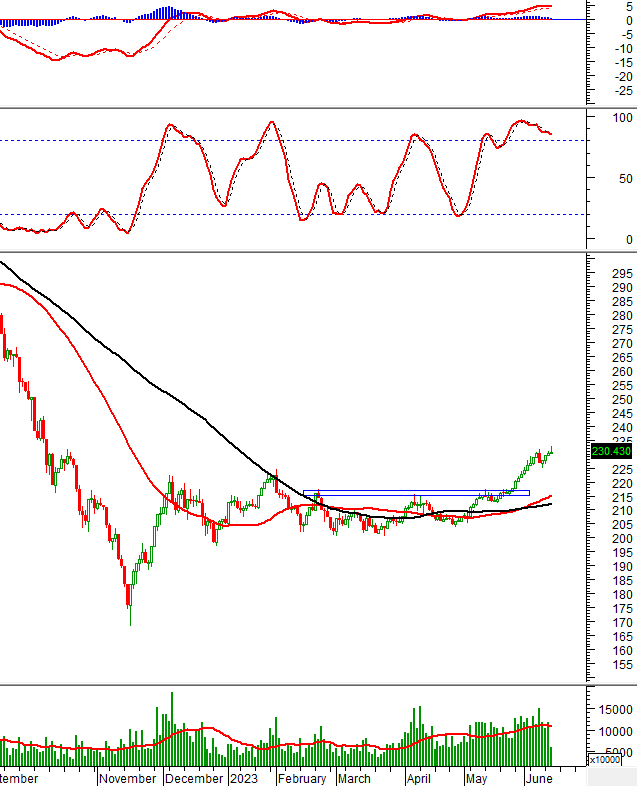Screen dimensions: 637x786
Task: Select the April label on time axis
Action: pos(418,778)
